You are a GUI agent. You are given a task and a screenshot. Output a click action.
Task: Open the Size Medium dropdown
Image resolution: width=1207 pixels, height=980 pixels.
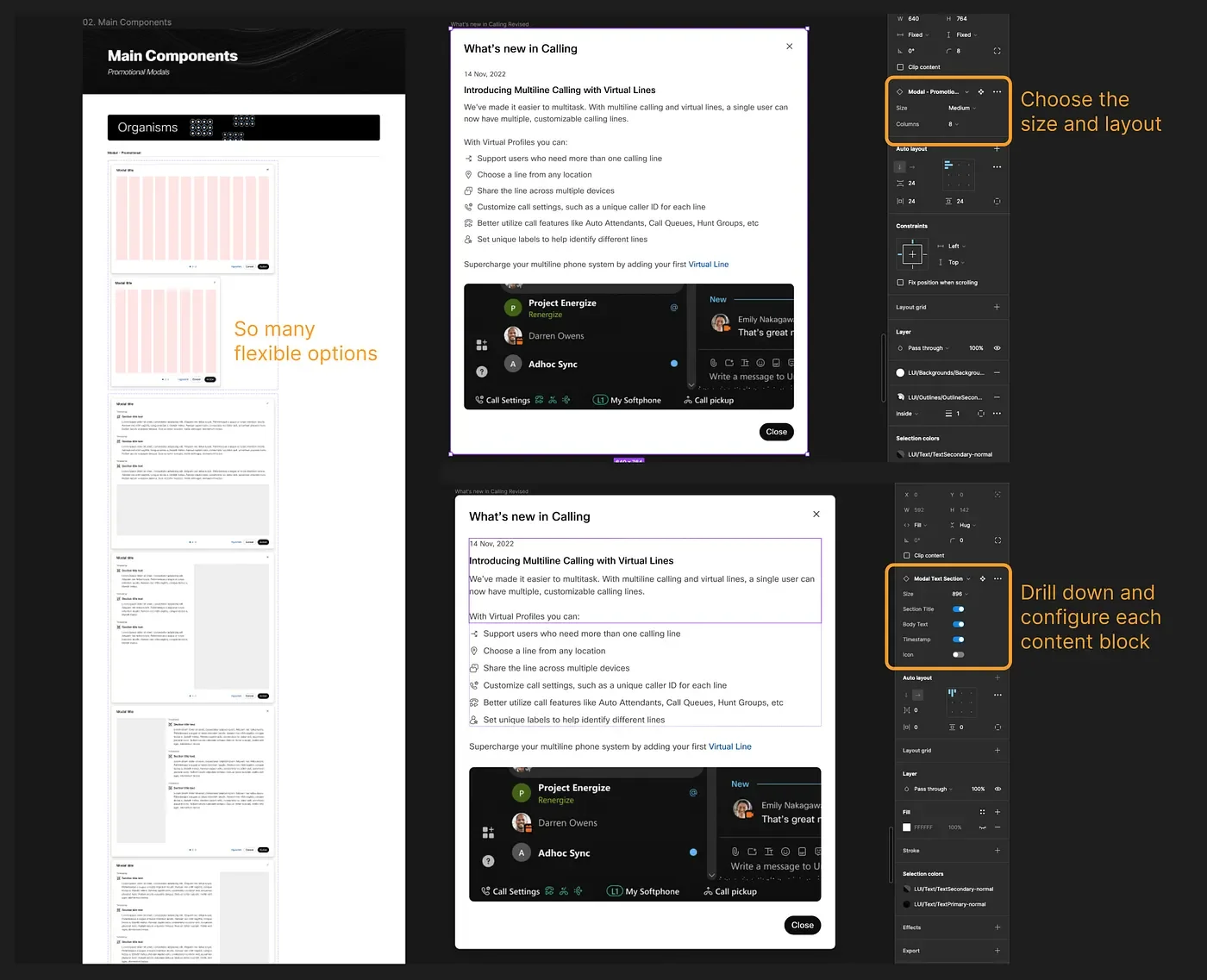962,109
